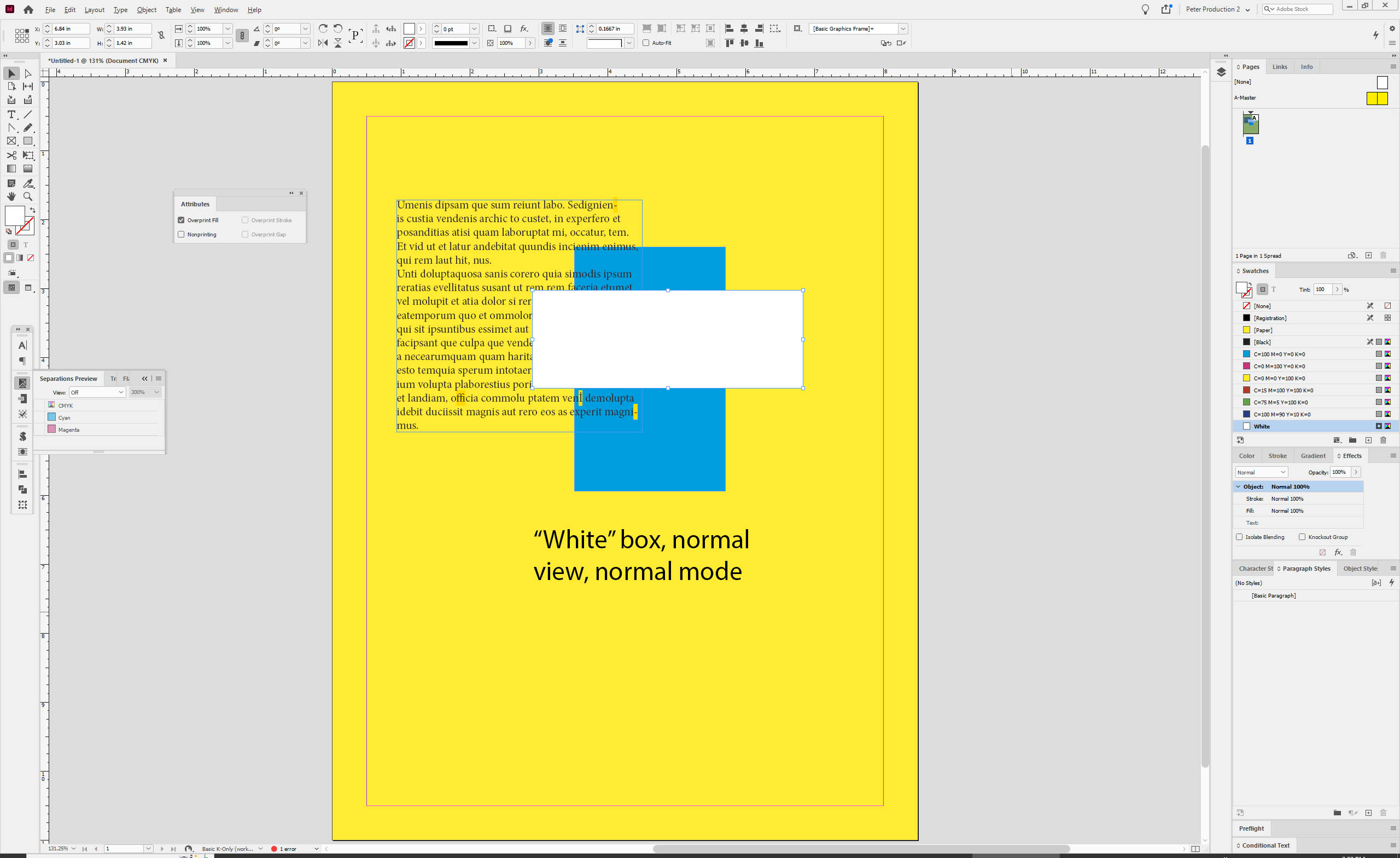The height and width of the screenshot is (858, 1400).
Task: Select the Zoom tool
Action: point(28,197)
